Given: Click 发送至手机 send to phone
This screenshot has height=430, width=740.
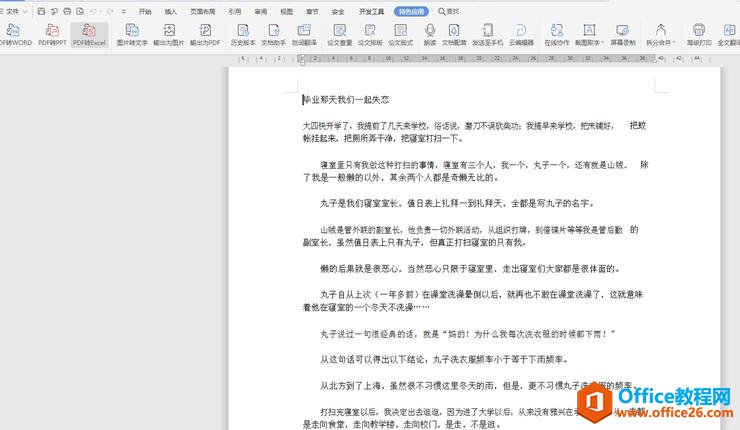Looking at the screenshot, I should (488, 35).
